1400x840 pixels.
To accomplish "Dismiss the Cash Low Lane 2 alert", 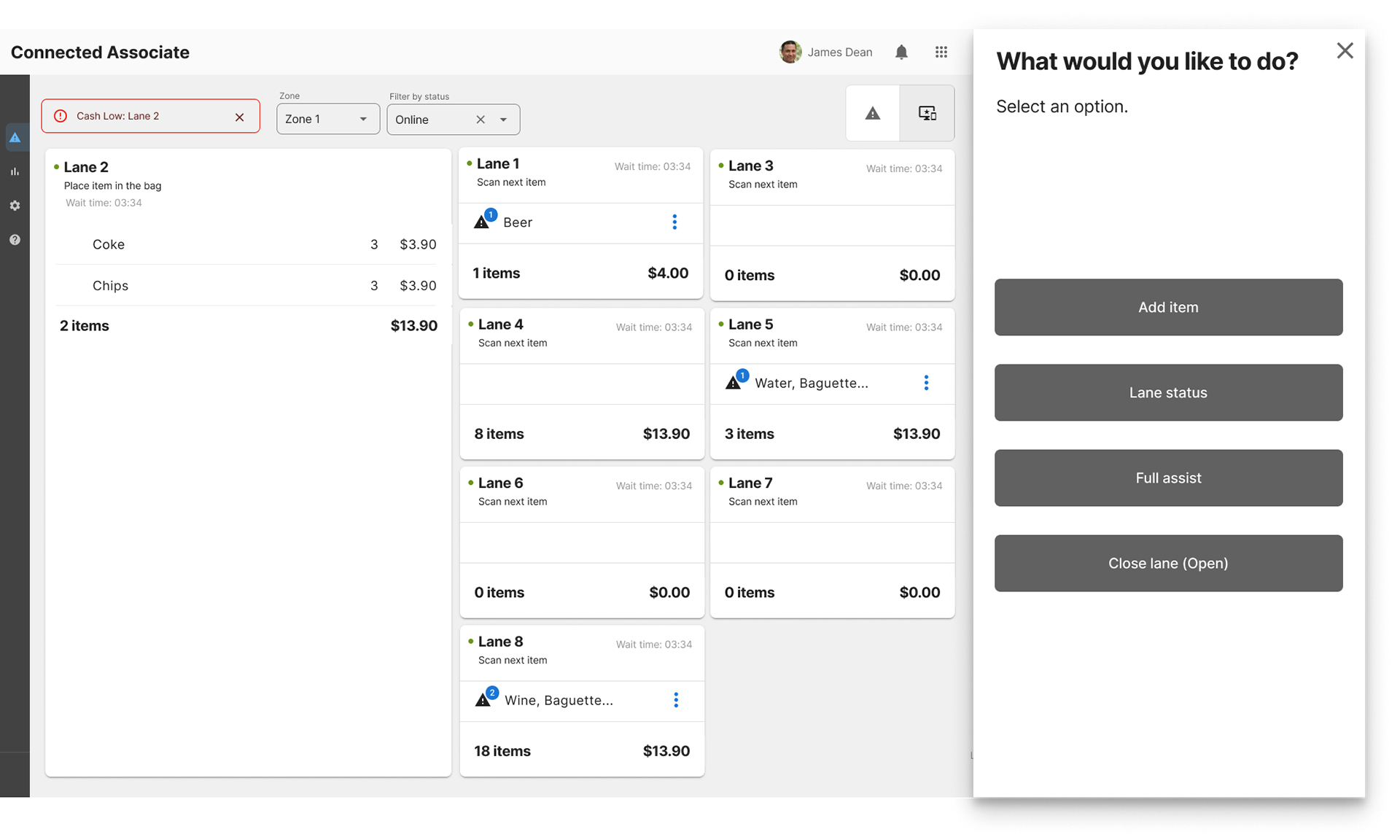I will pyautogui.click(x=239, y=117).
